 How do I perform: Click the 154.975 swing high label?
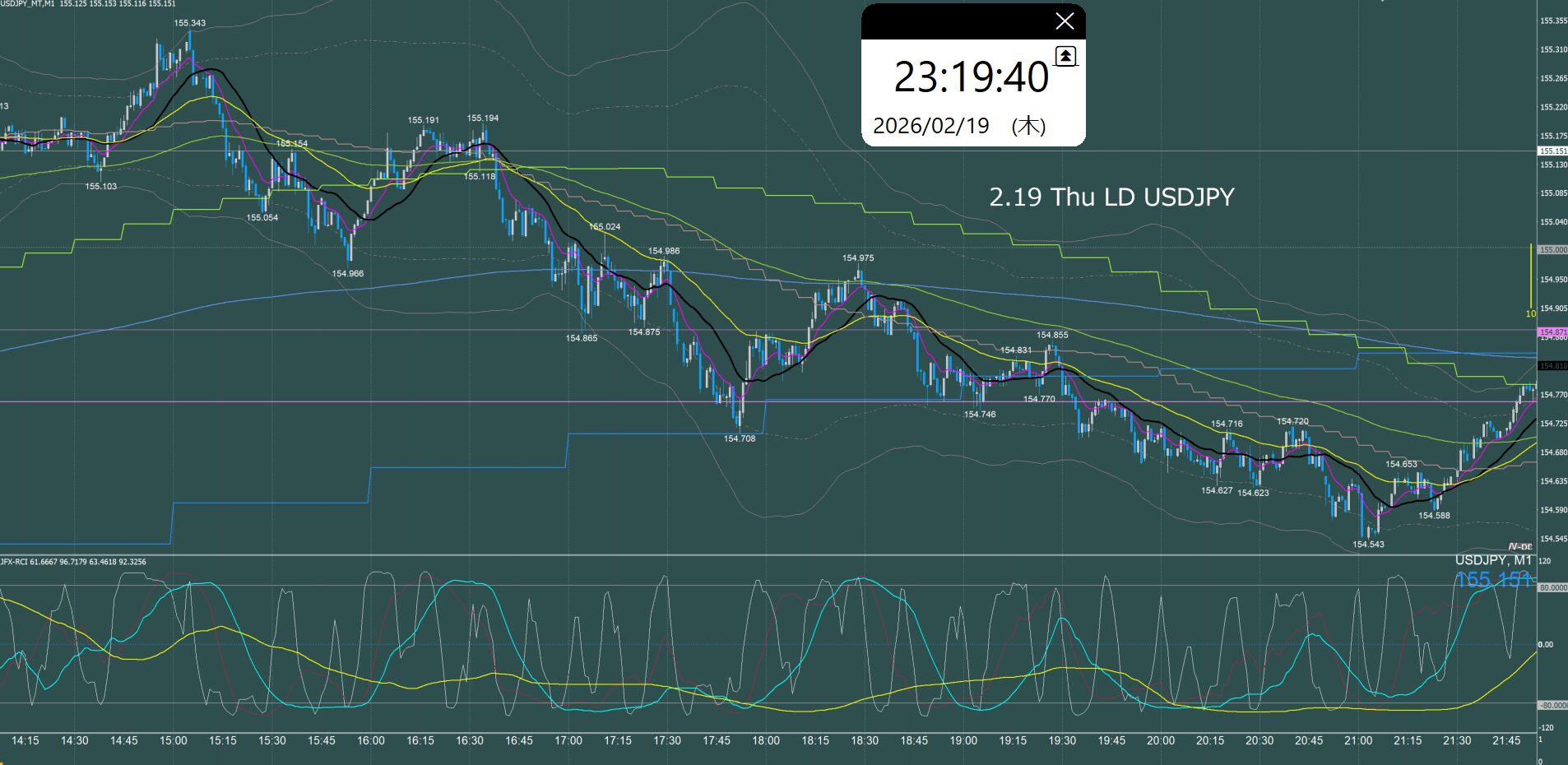click(x=858, y=258)
